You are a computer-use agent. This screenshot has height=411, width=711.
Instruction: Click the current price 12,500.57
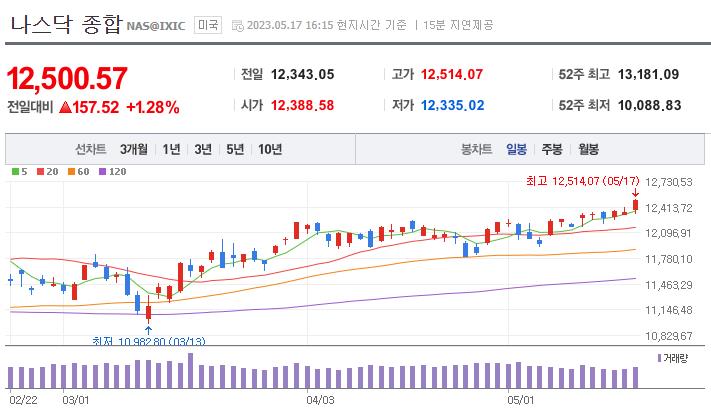tap(67, 78)
